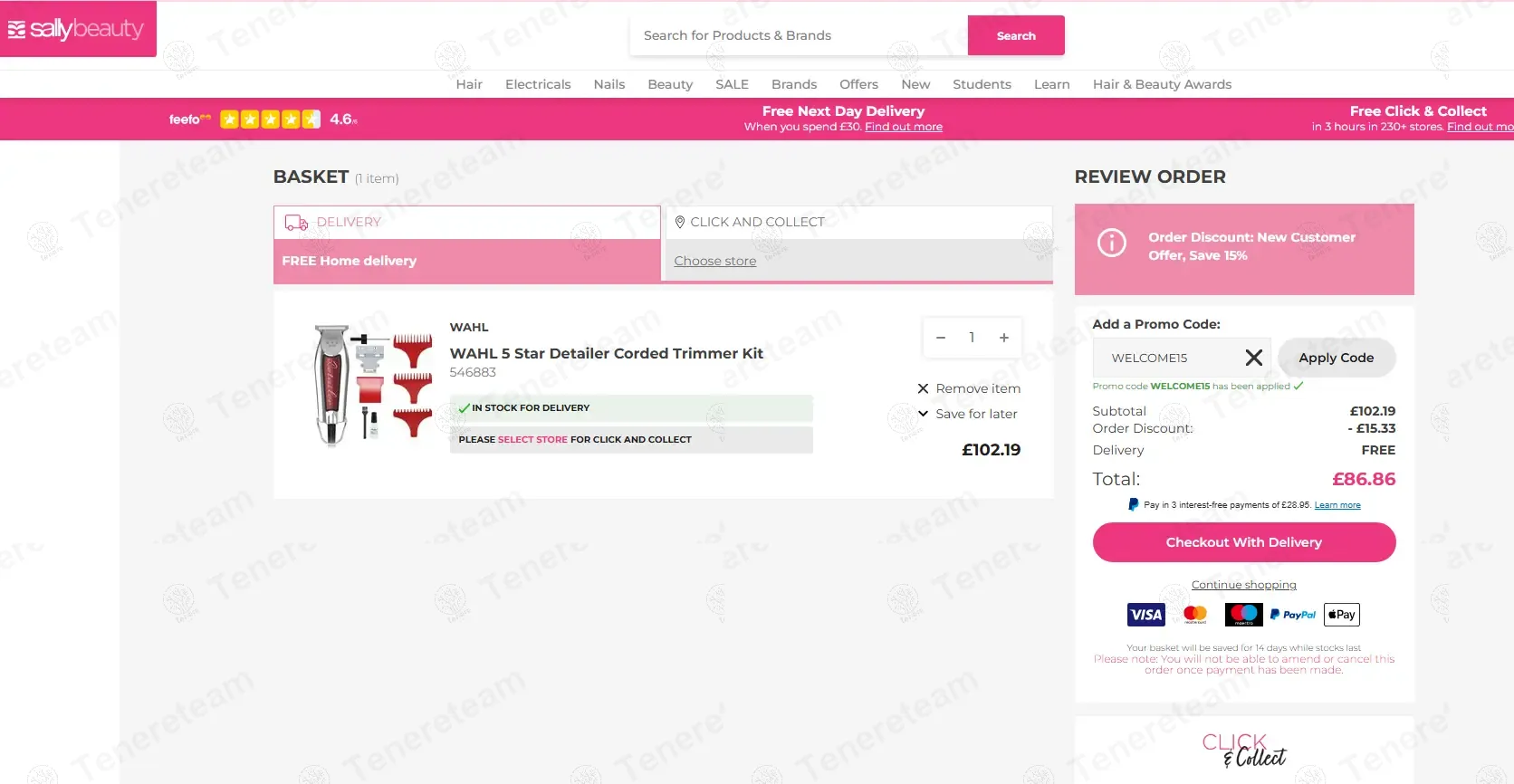Open the Learn menu item

pyautogui.click(x=1051, y=84)
